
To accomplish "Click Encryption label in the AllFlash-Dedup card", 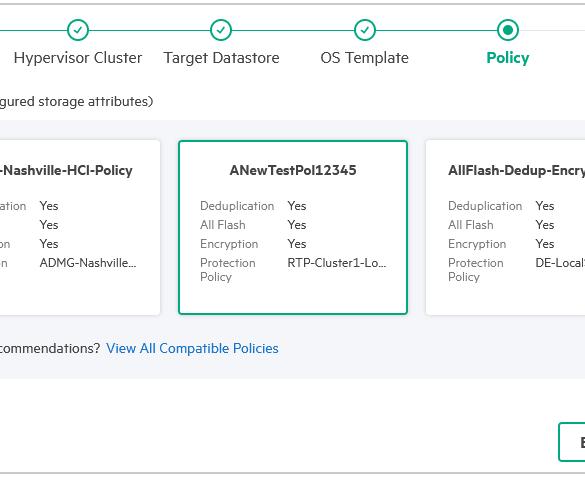I will click(477, 244).
